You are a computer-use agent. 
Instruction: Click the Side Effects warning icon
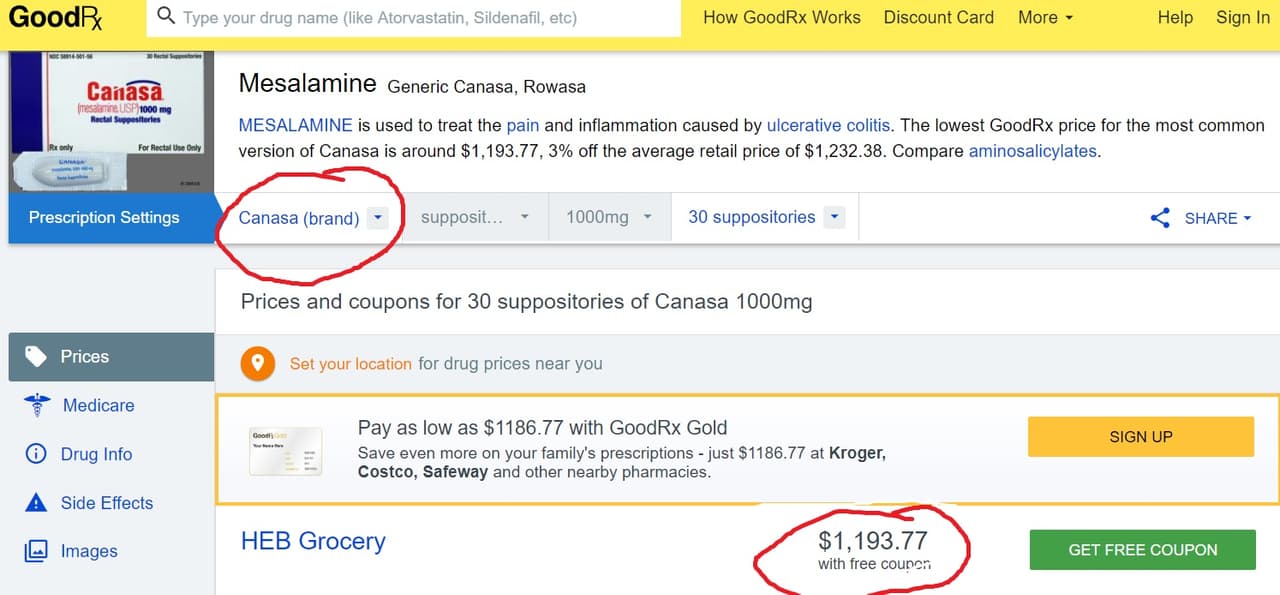[x=36, y=503]
